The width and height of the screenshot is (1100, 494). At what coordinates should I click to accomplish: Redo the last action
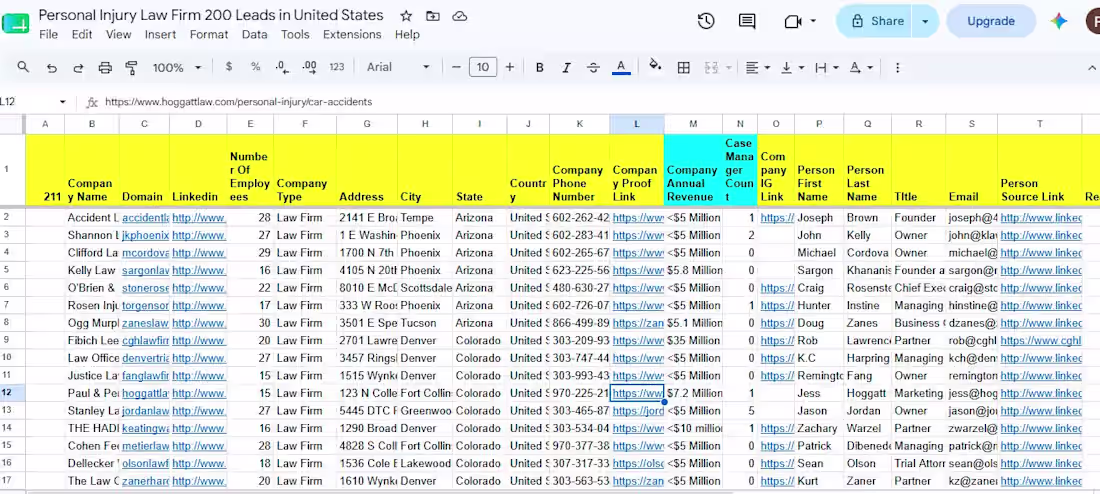click(78, 68)
